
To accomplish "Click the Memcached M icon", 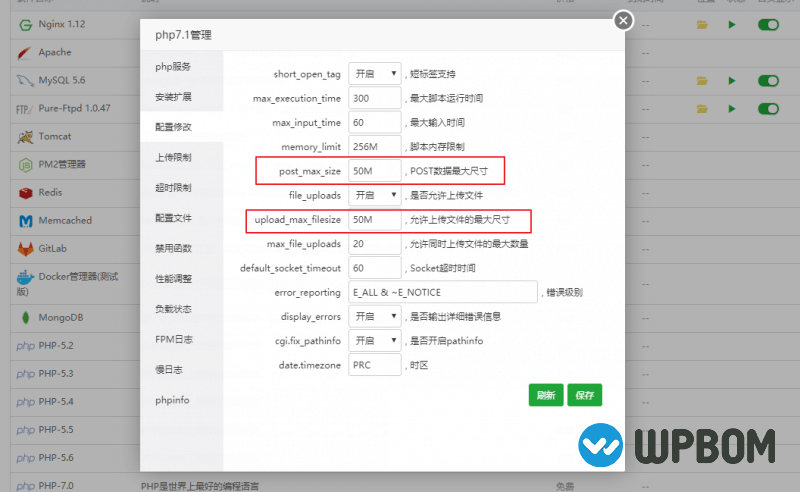I will pos(26,221).
